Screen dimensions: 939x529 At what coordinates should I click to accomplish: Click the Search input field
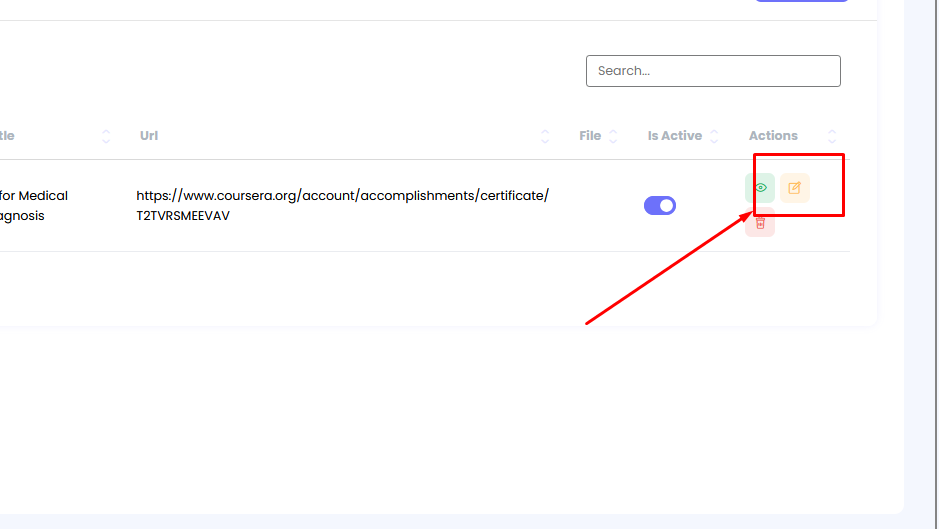713,71
